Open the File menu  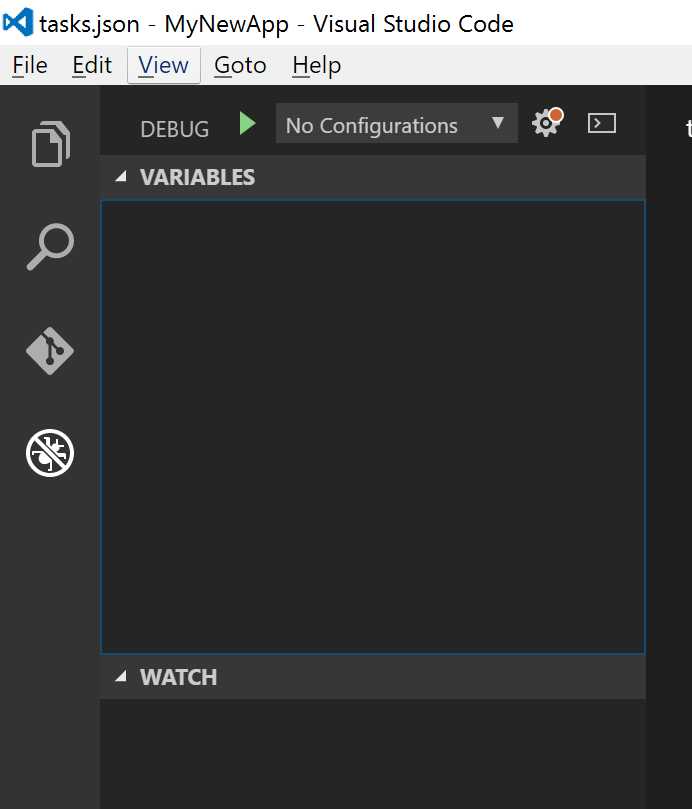[x=29, y=65]
